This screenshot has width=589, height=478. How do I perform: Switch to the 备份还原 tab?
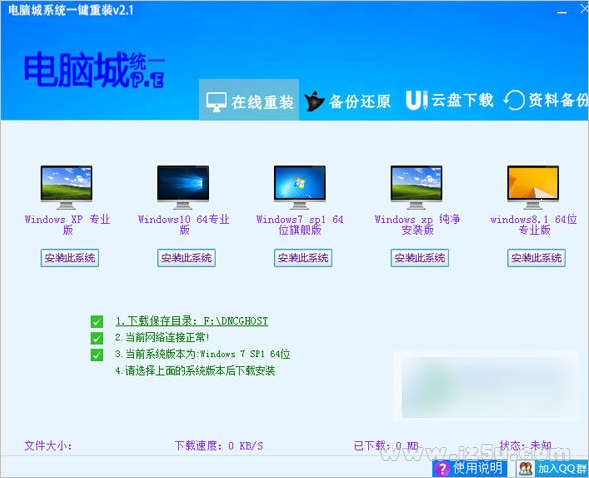[347, 101]
